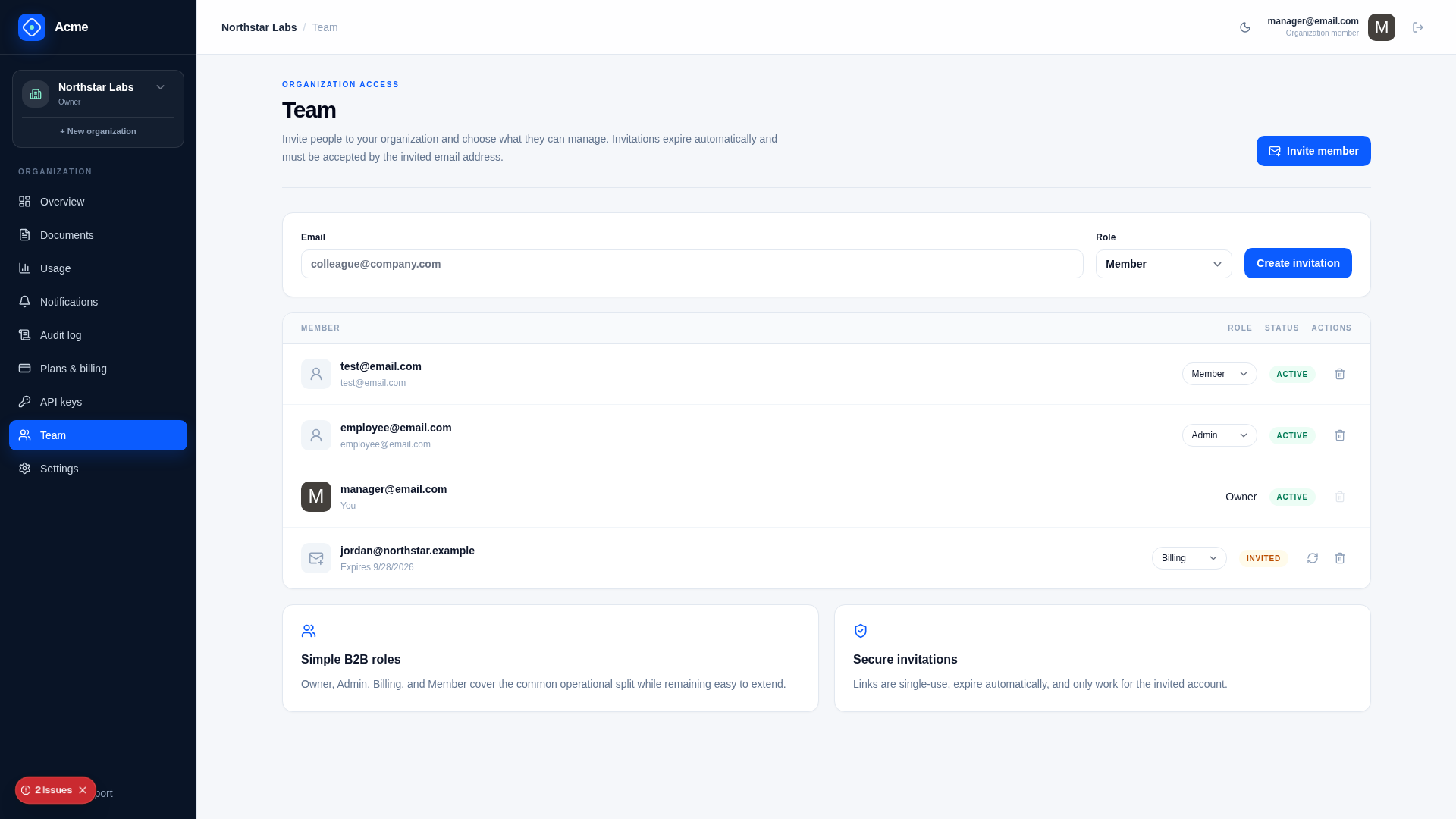Open Usage page
Viewport: 1456px width, 819px height.
pos(98,268)
